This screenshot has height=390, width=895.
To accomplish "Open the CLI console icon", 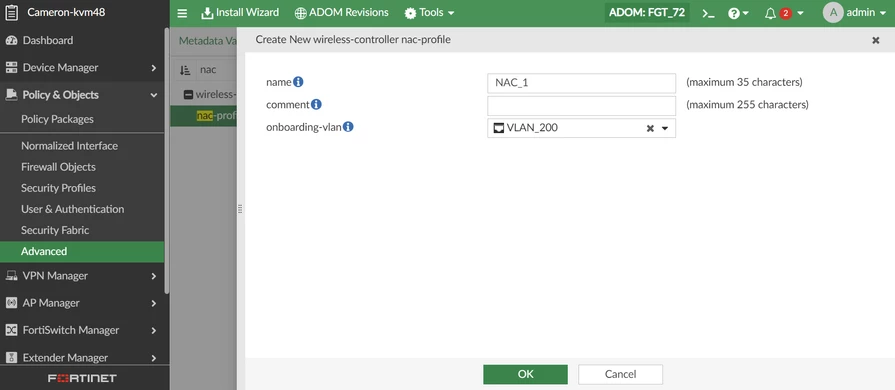I will point(708,13).
